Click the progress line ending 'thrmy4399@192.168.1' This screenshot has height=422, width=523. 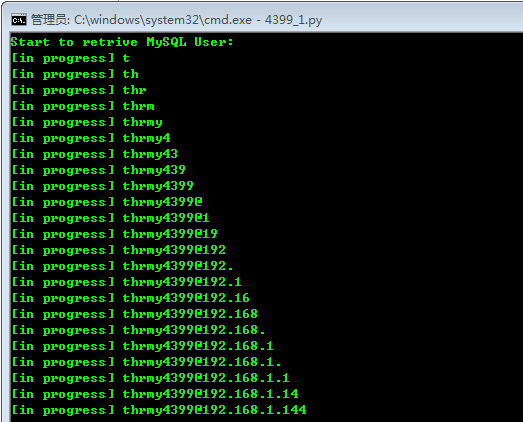pos(142,346)
